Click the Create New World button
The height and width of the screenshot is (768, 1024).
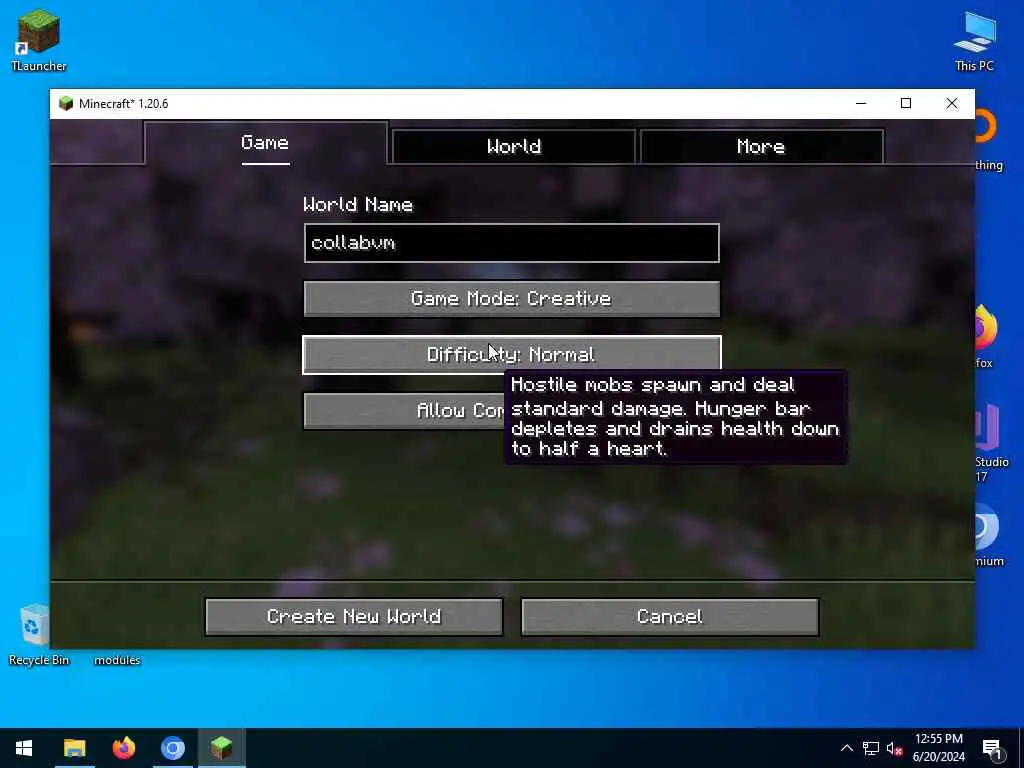pos(354,616)
